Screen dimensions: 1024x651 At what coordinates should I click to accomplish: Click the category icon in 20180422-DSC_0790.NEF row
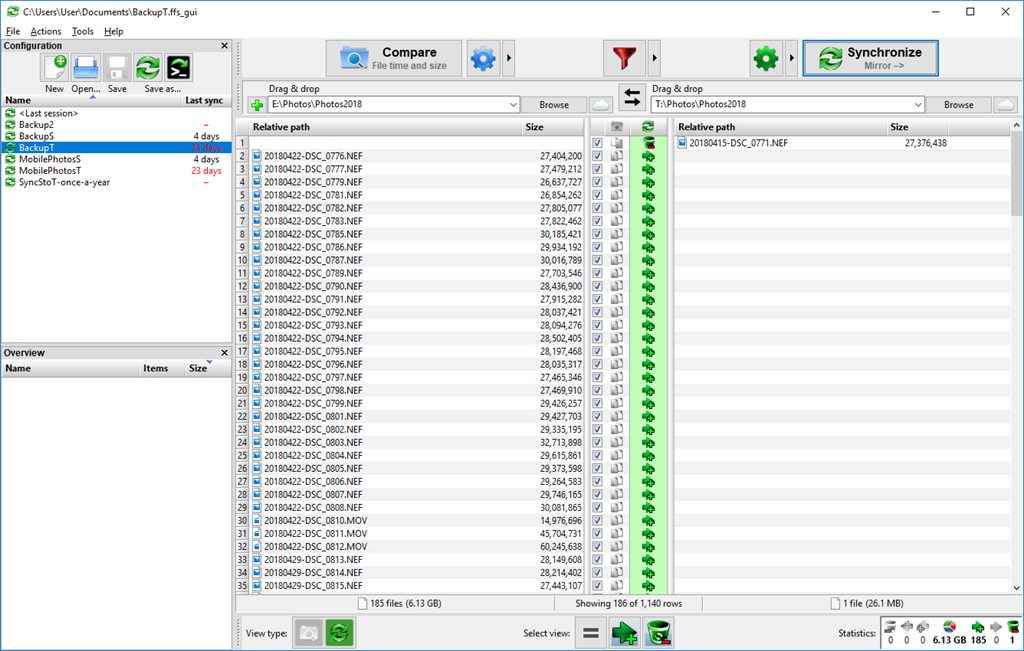click(x=616, y=286)
